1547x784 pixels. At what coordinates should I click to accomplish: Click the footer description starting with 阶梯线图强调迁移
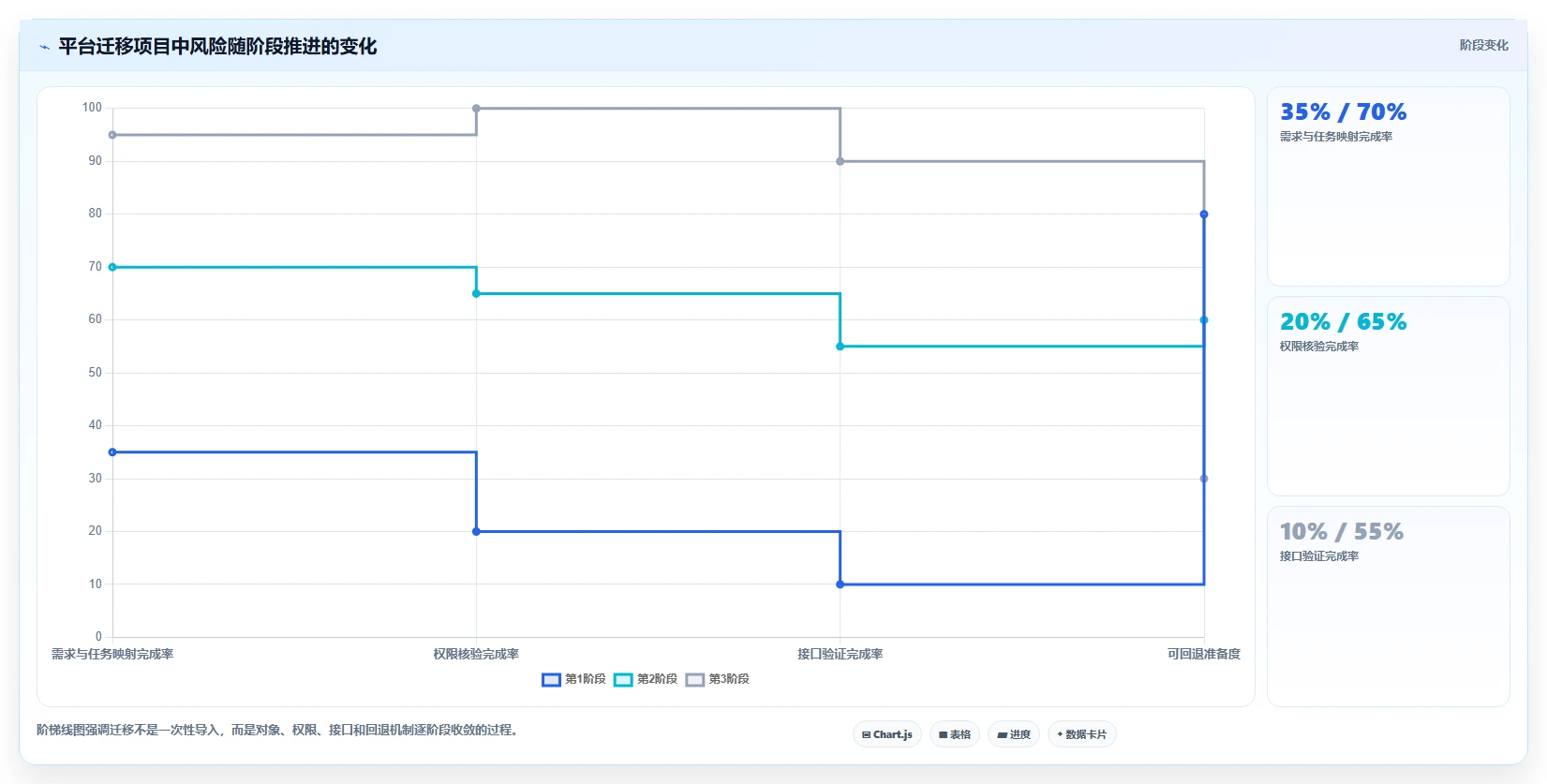(x=277, y=730)
